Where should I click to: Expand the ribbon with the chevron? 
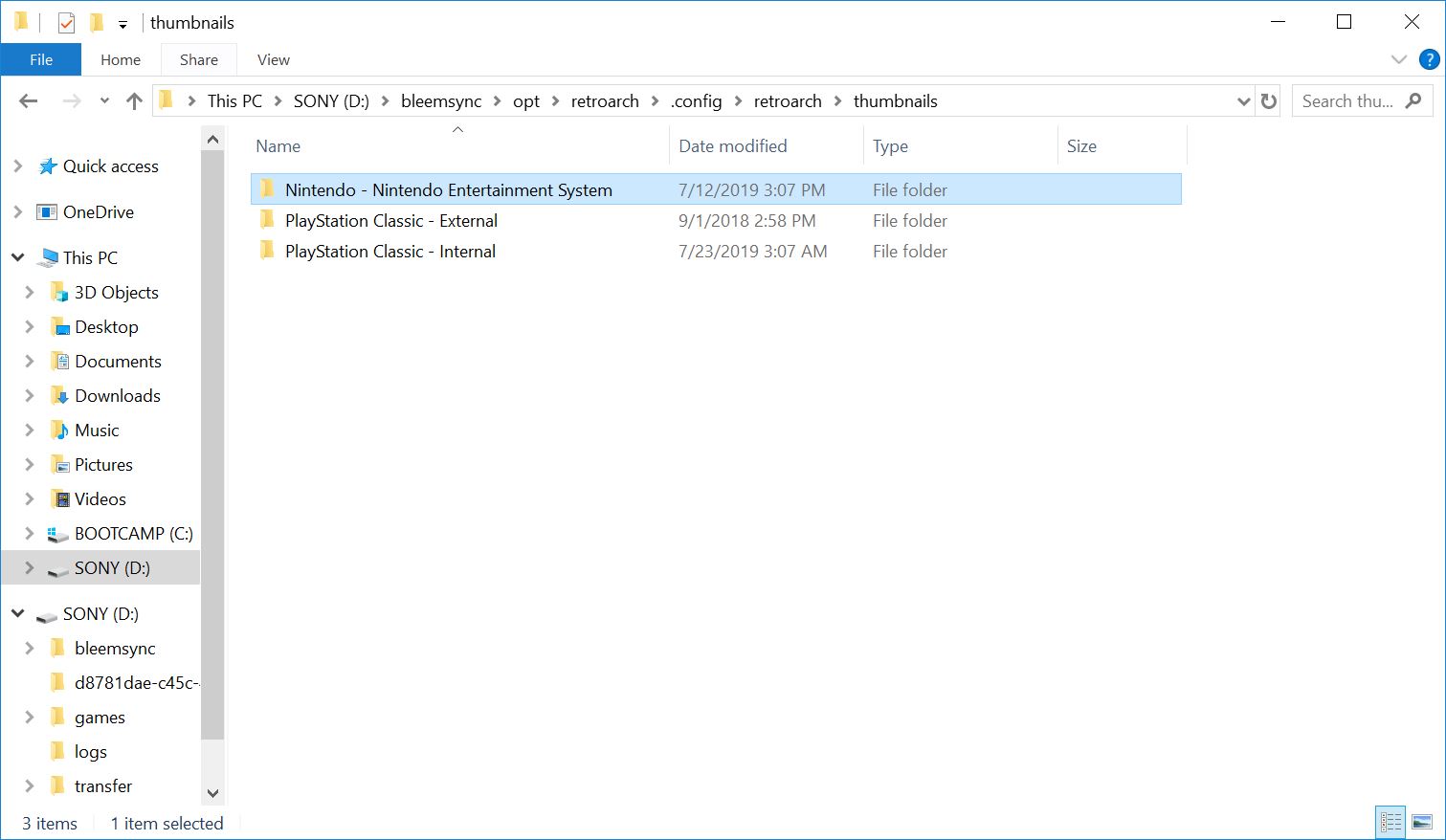click(x=1399, y=59)
